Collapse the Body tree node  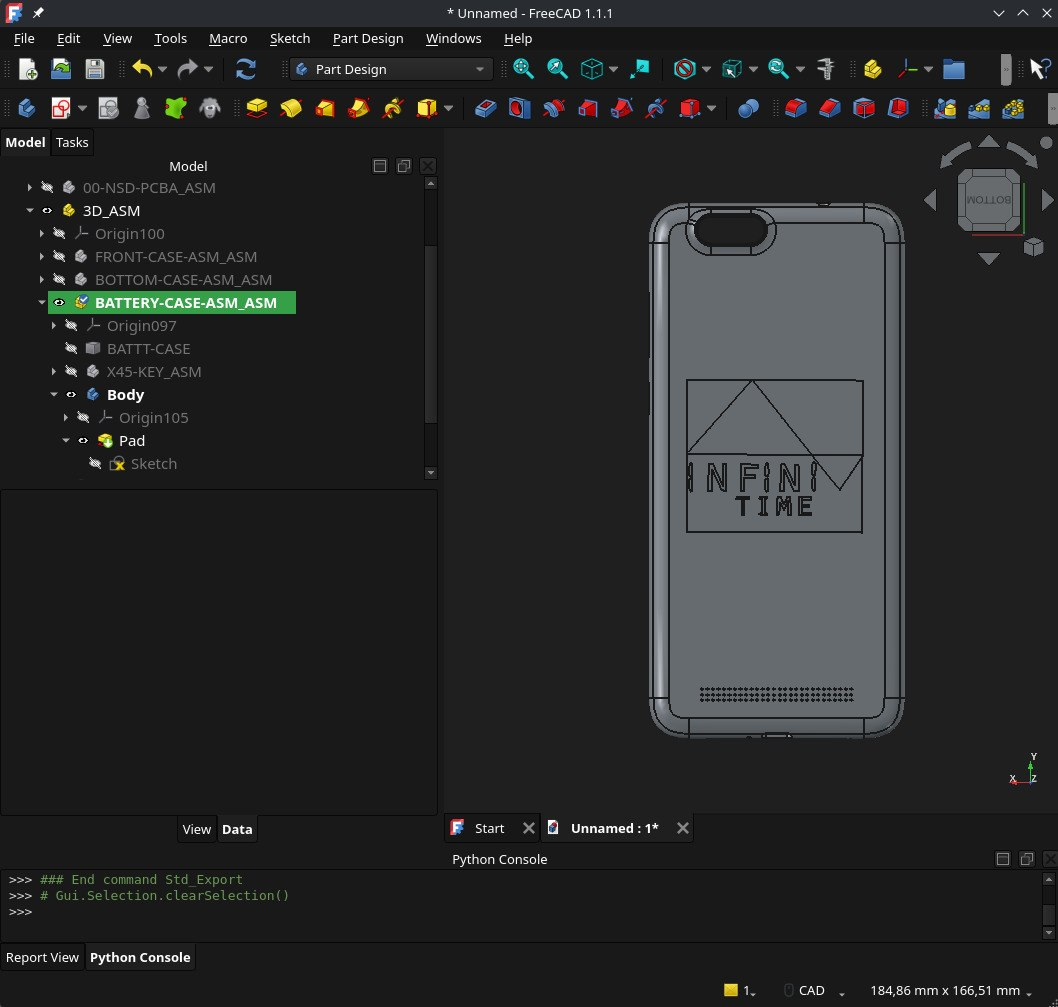coord(53,394)
